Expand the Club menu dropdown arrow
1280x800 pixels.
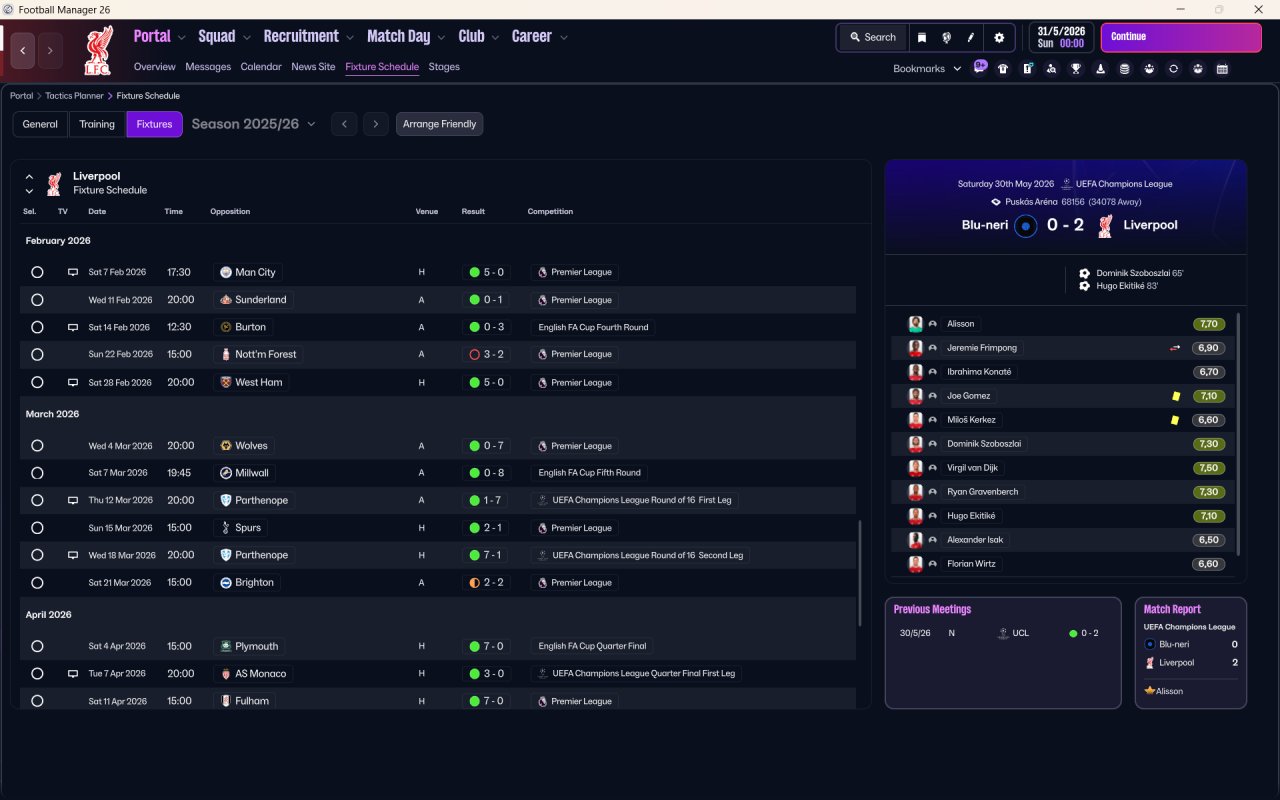(495, 38)
